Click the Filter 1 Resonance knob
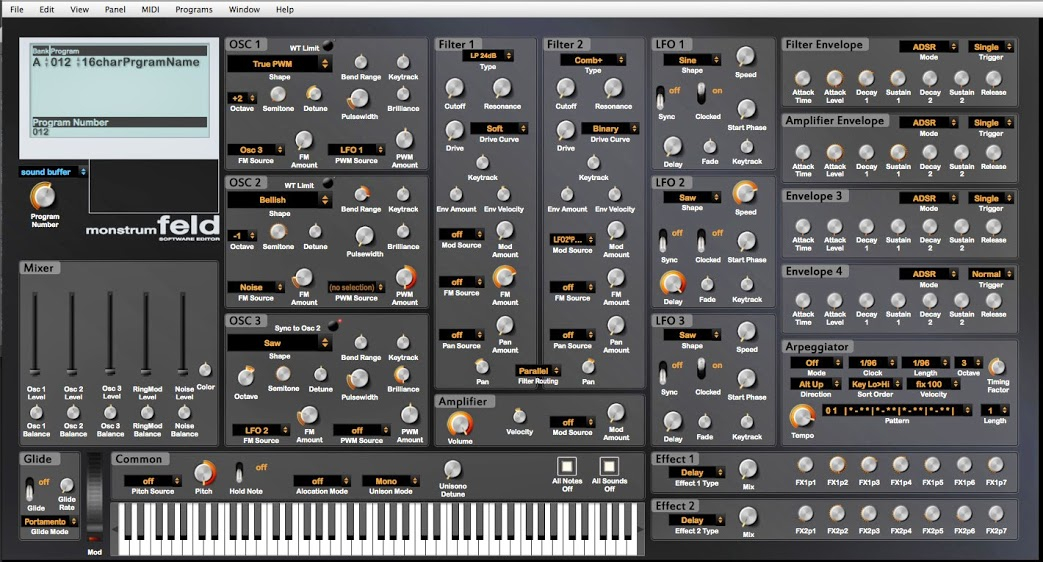 (502, 88)
